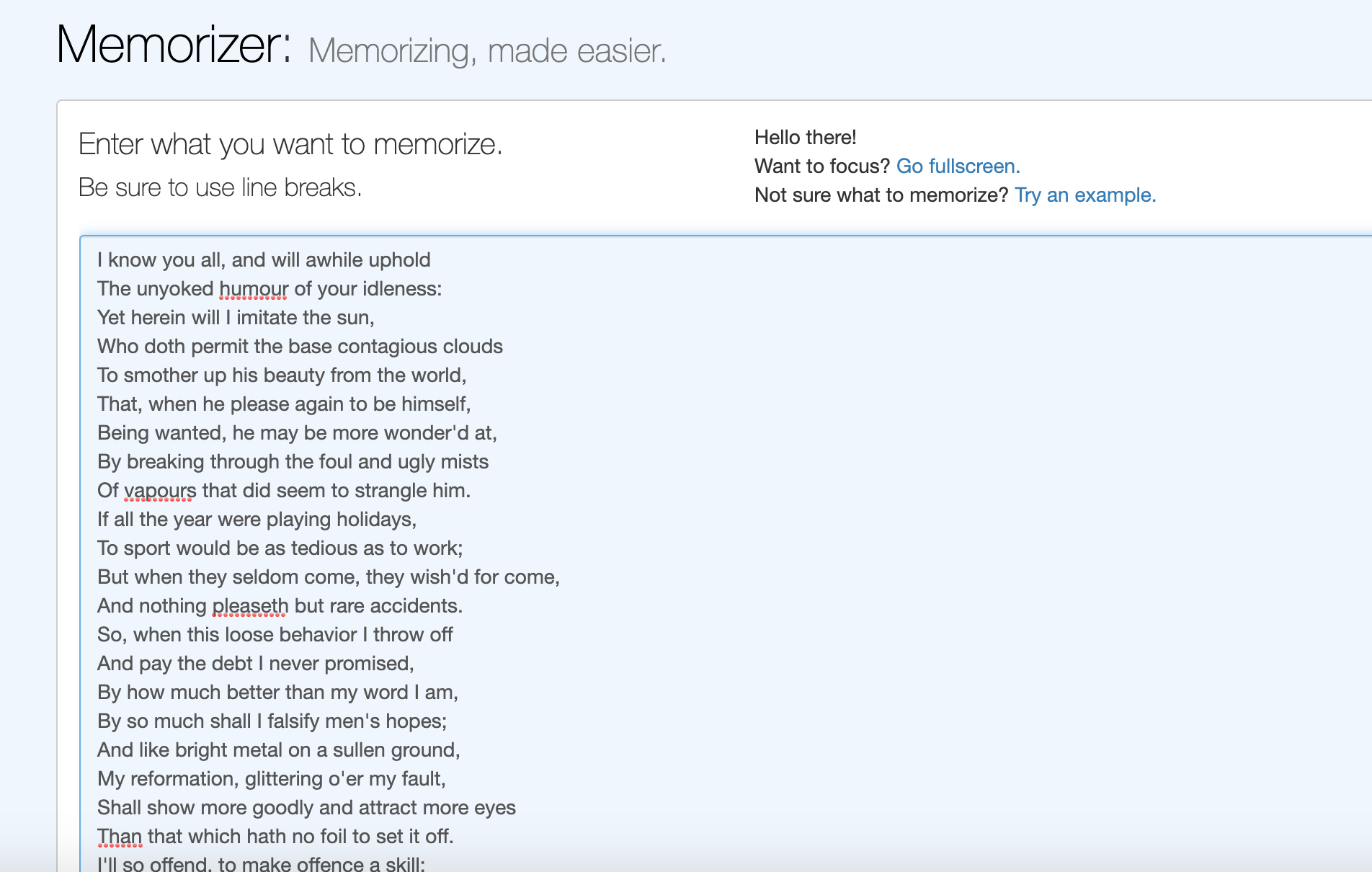Click the word "wonder'd" in the text
Image resolution: width=1372 pixels, height=872 pixels.
[x=429, y=432]
